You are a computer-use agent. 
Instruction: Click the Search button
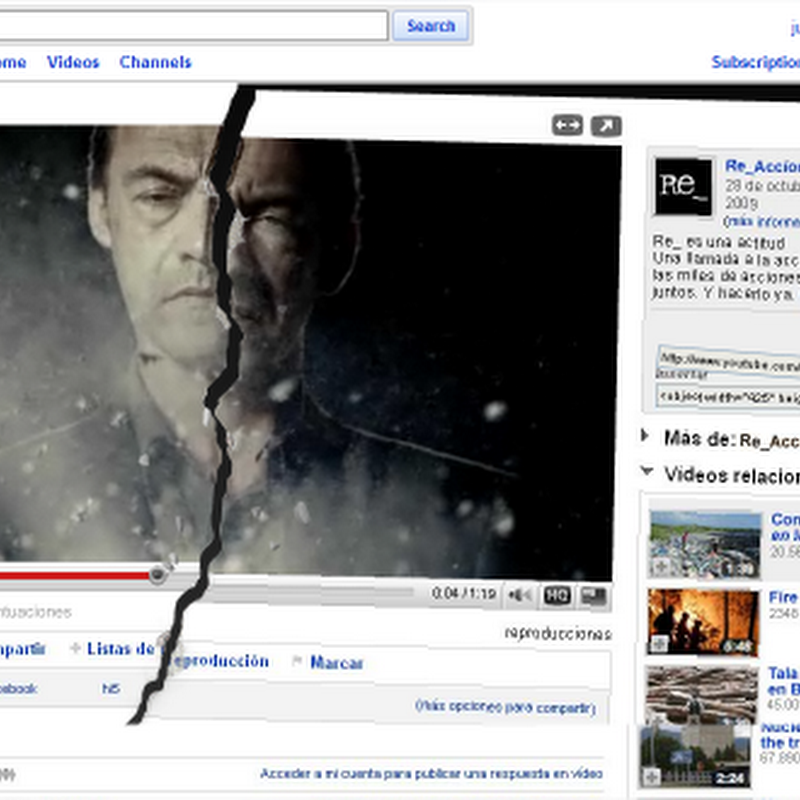pyautogui.click(x=431, y=26)
